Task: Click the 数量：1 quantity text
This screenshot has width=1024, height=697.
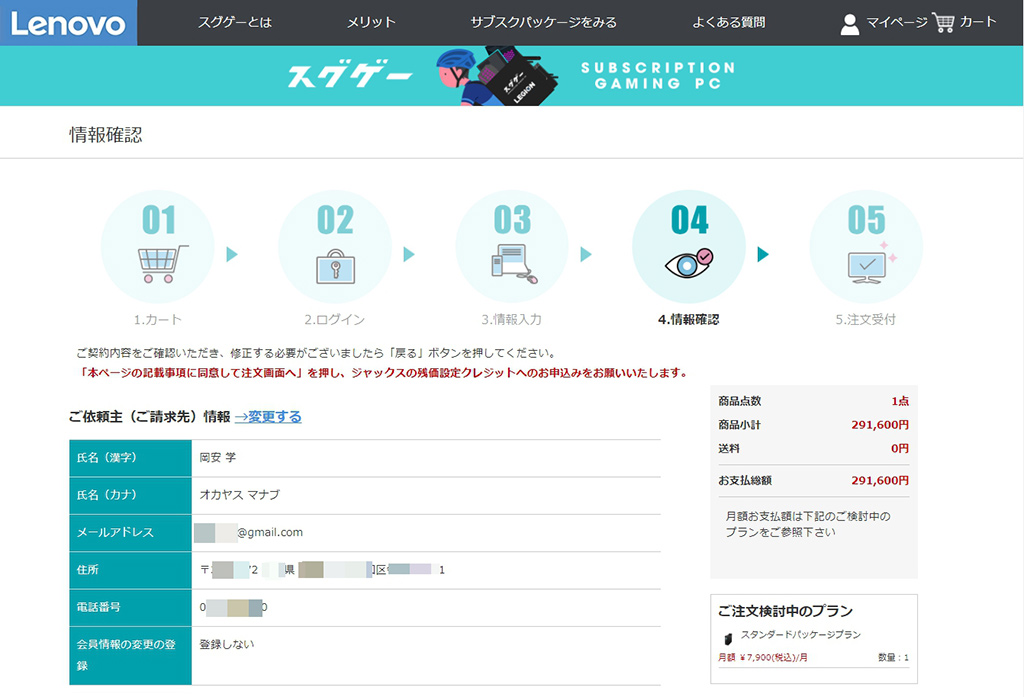Action: pos(893,657)
